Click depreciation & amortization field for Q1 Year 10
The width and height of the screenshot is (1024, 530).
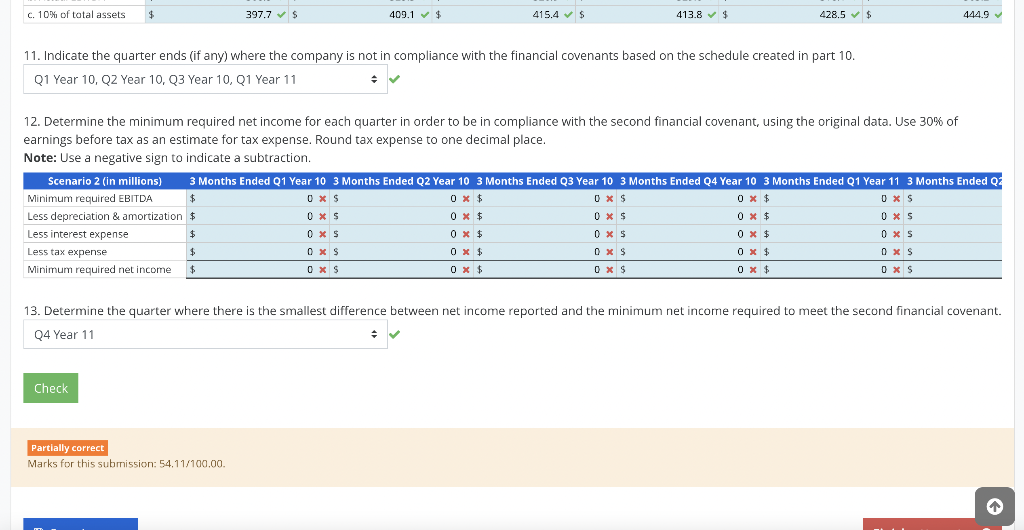point(256,216)
